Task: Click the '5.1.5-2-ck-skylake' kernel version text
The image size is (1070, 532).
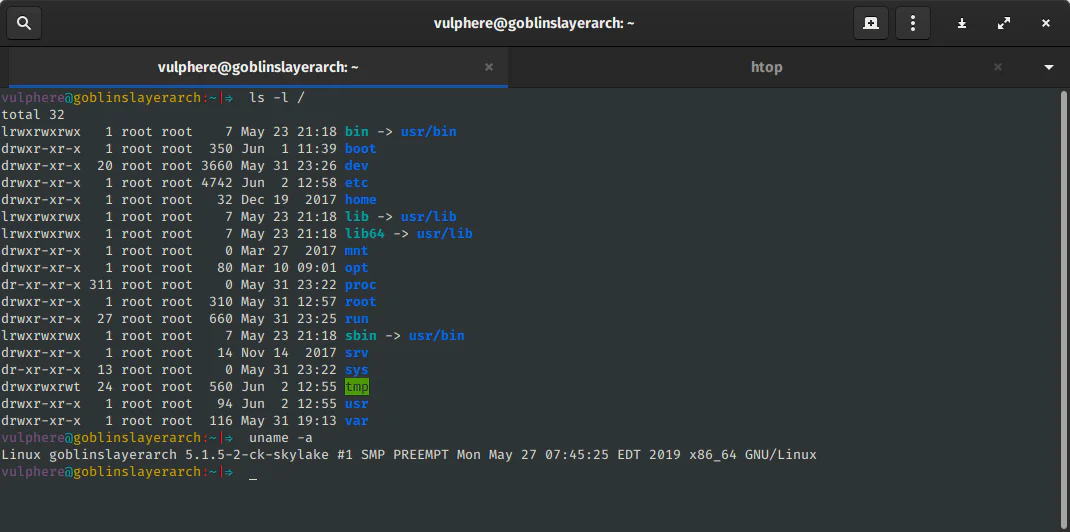Action: pyautogui.click(x=257, y=455)
